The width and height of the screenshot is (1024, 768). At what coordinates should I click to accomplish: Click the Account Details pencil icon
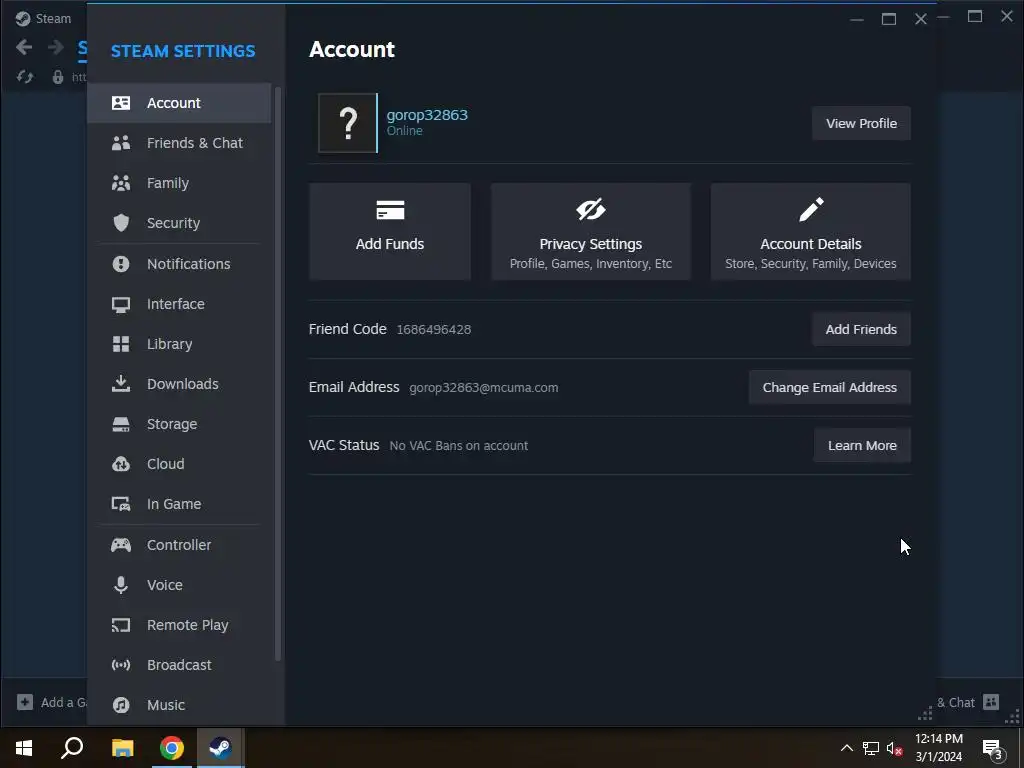click(x=811, y=210)
